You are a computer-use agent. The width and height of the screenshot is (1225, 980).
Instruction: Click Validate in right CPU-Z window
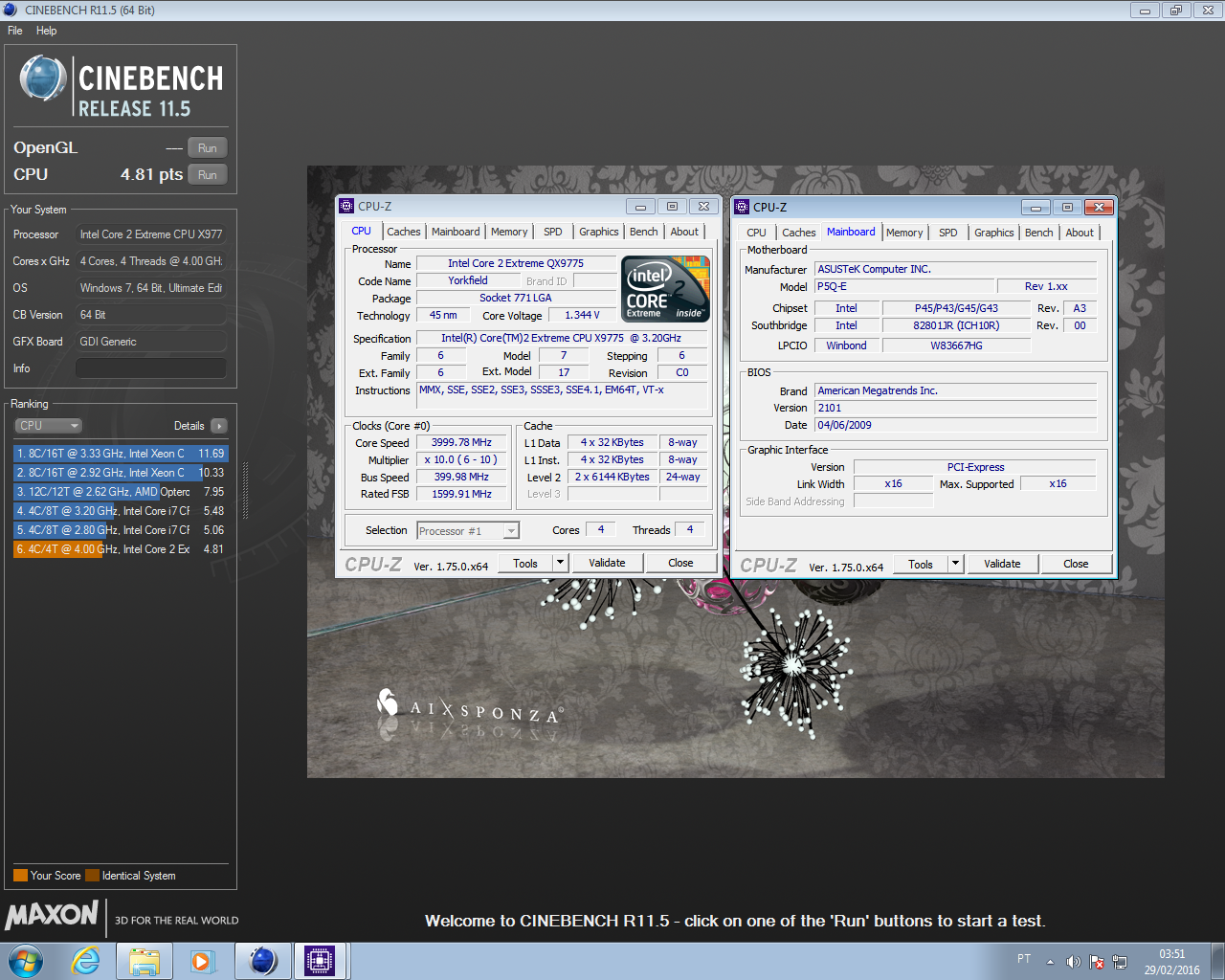coord(1002,564)
